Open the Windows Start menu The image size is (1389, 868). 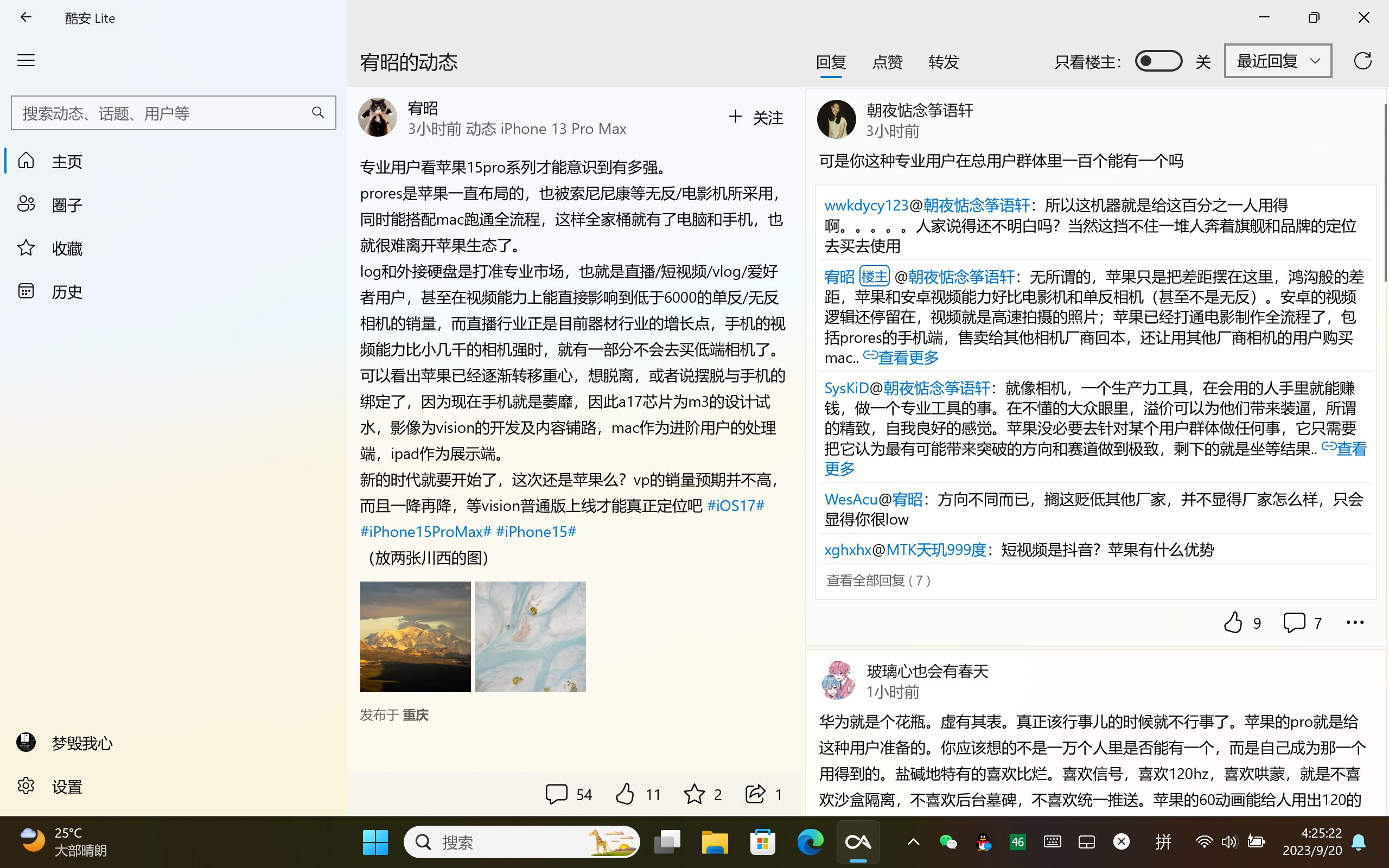pos(375,842)
